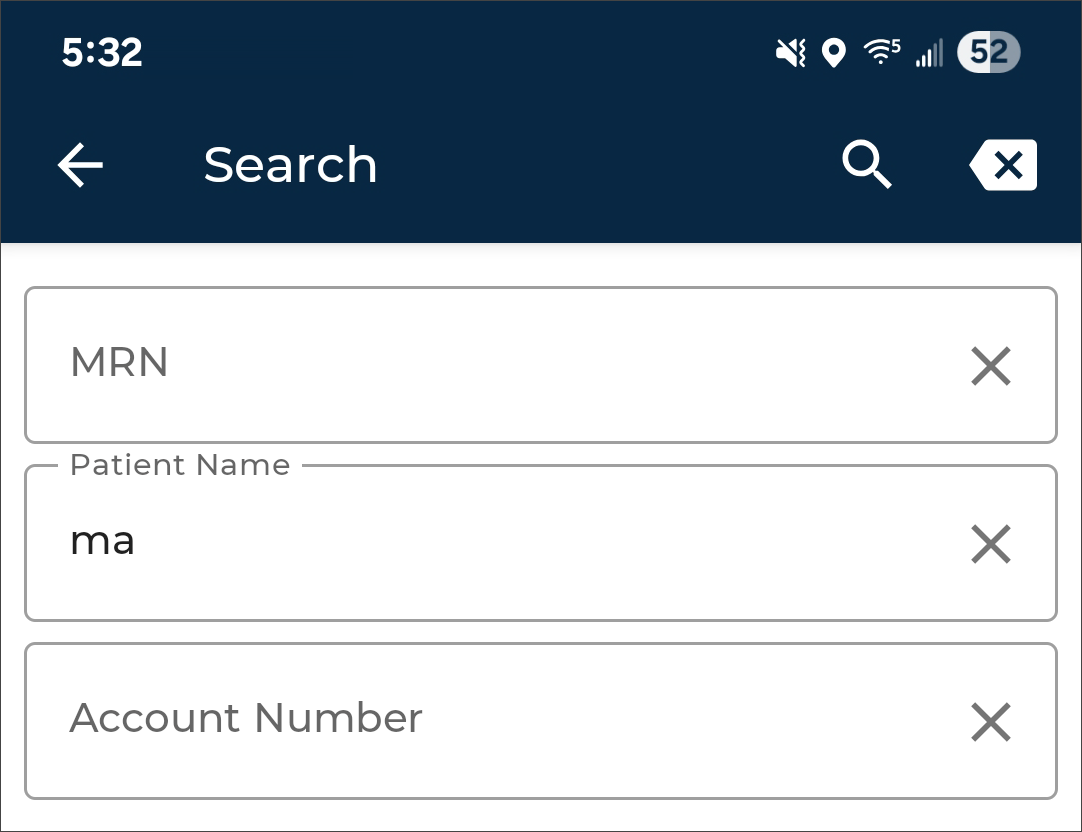Tap the vibrate/mute status bar icon
The width and height of the screenshot is (1082, 832).
click(790, 52)
